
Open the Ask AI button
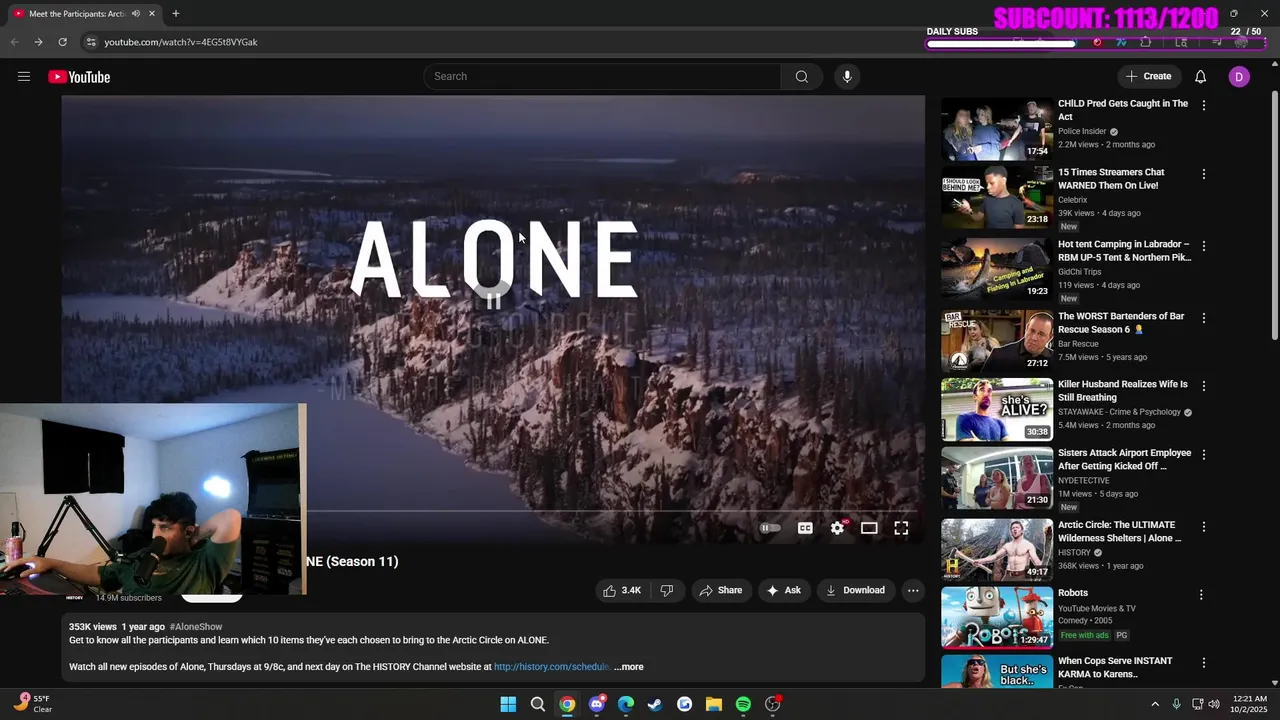tap(784, 591)
